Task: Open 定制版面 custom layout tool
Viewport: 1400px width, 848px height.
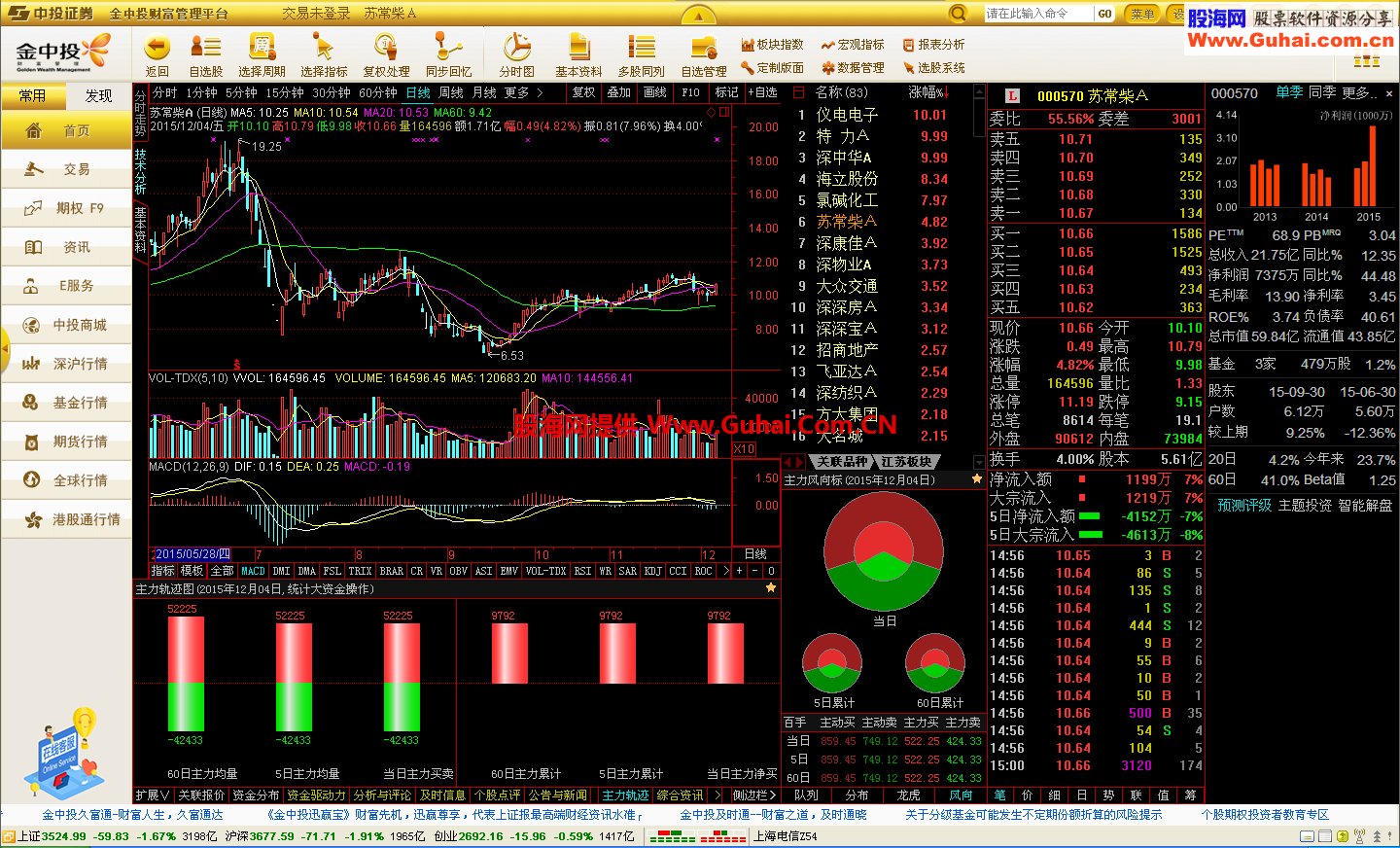Action: [x=772, y=68]
